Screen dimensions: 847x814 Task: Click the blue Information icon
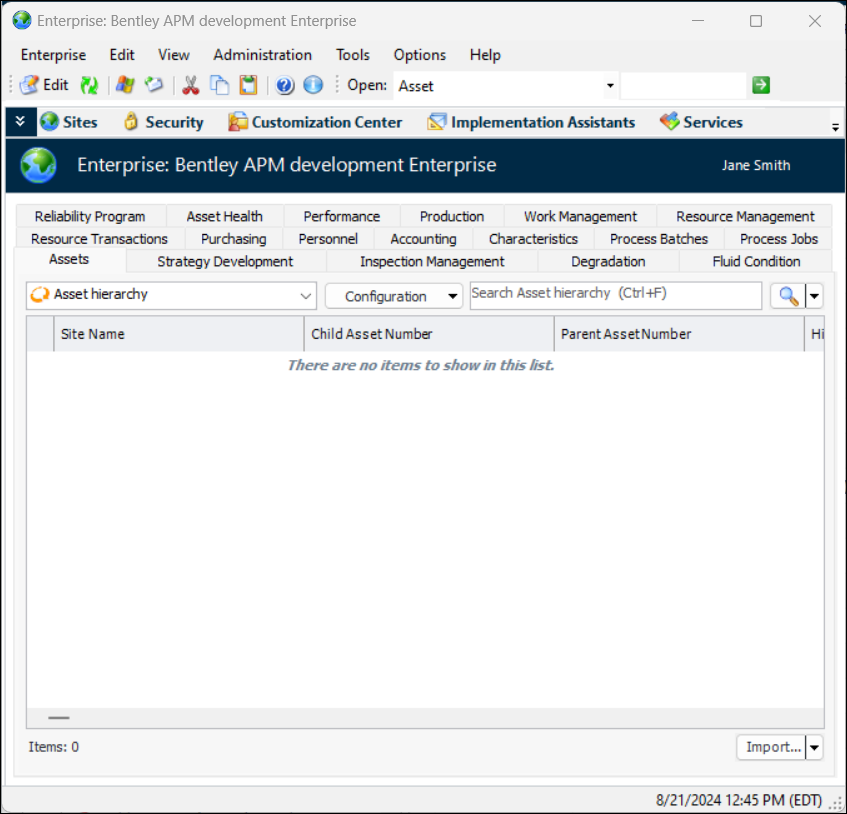tap(313, 85)
